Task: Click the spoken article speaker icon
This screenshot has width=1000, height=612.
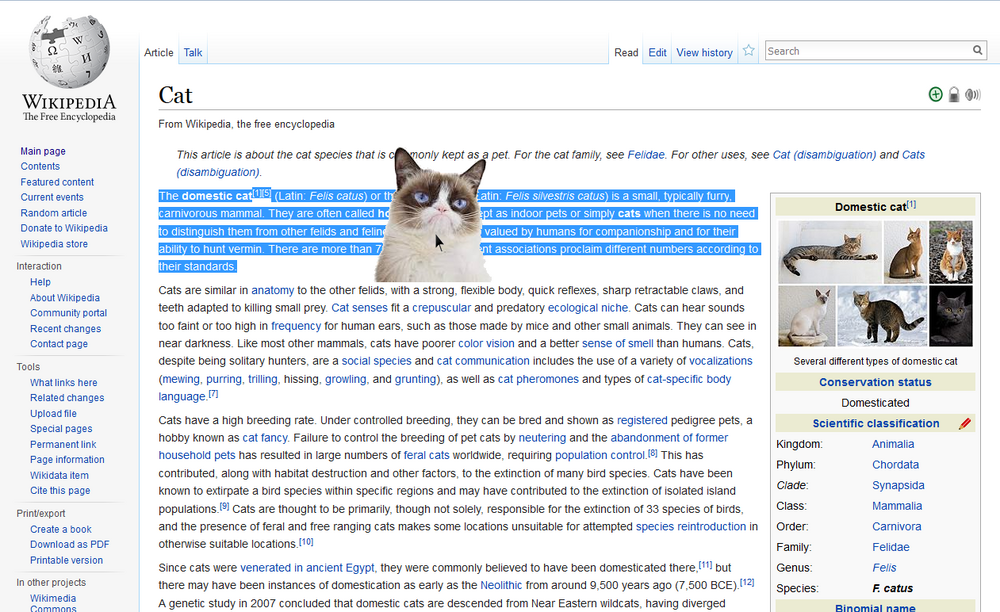Action: (973, 95)
